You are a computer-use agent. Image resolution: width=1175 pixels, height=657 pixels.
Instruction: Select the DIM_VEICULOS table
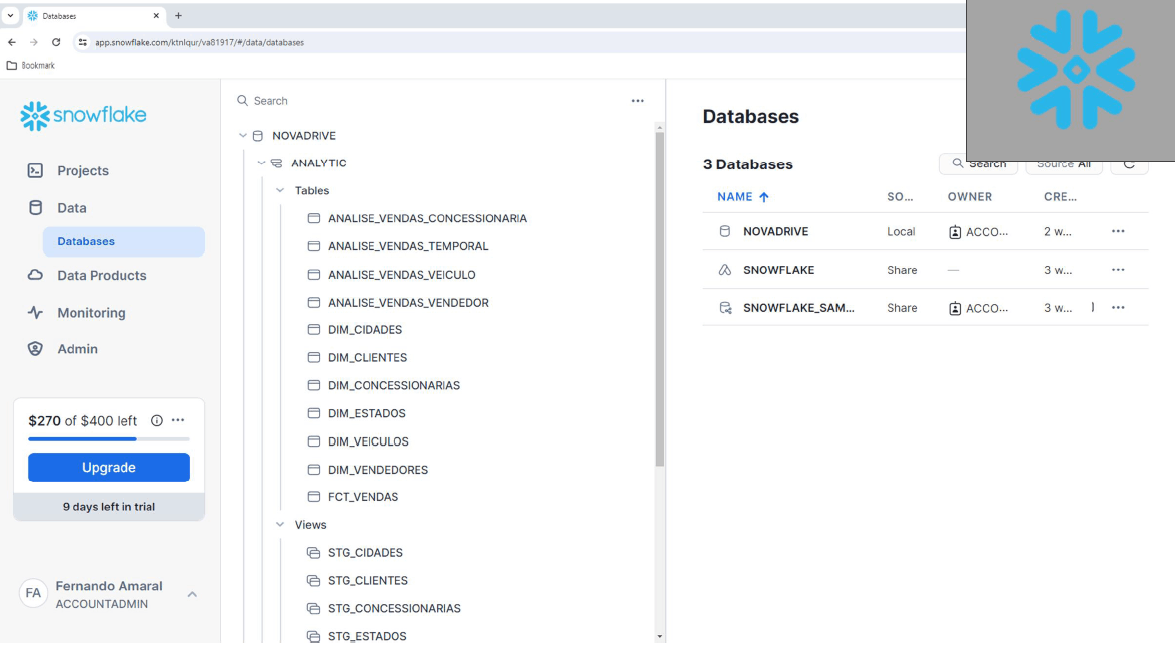(x=368, y=441)
